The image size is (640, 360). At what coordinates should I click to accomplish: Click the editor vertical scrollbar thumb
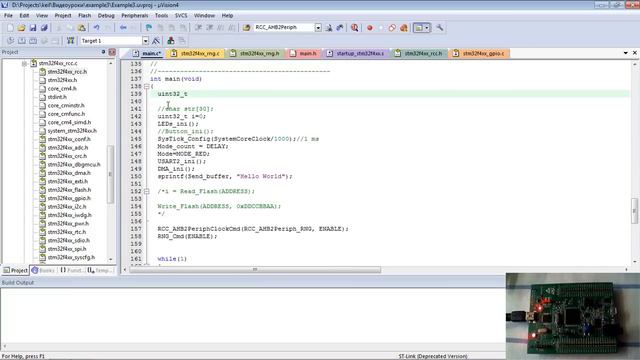click(634, 211)
